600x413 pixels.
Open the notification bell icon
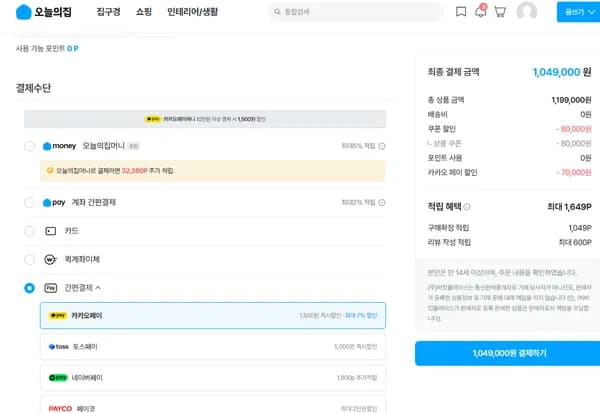click(x=481, y=11)
